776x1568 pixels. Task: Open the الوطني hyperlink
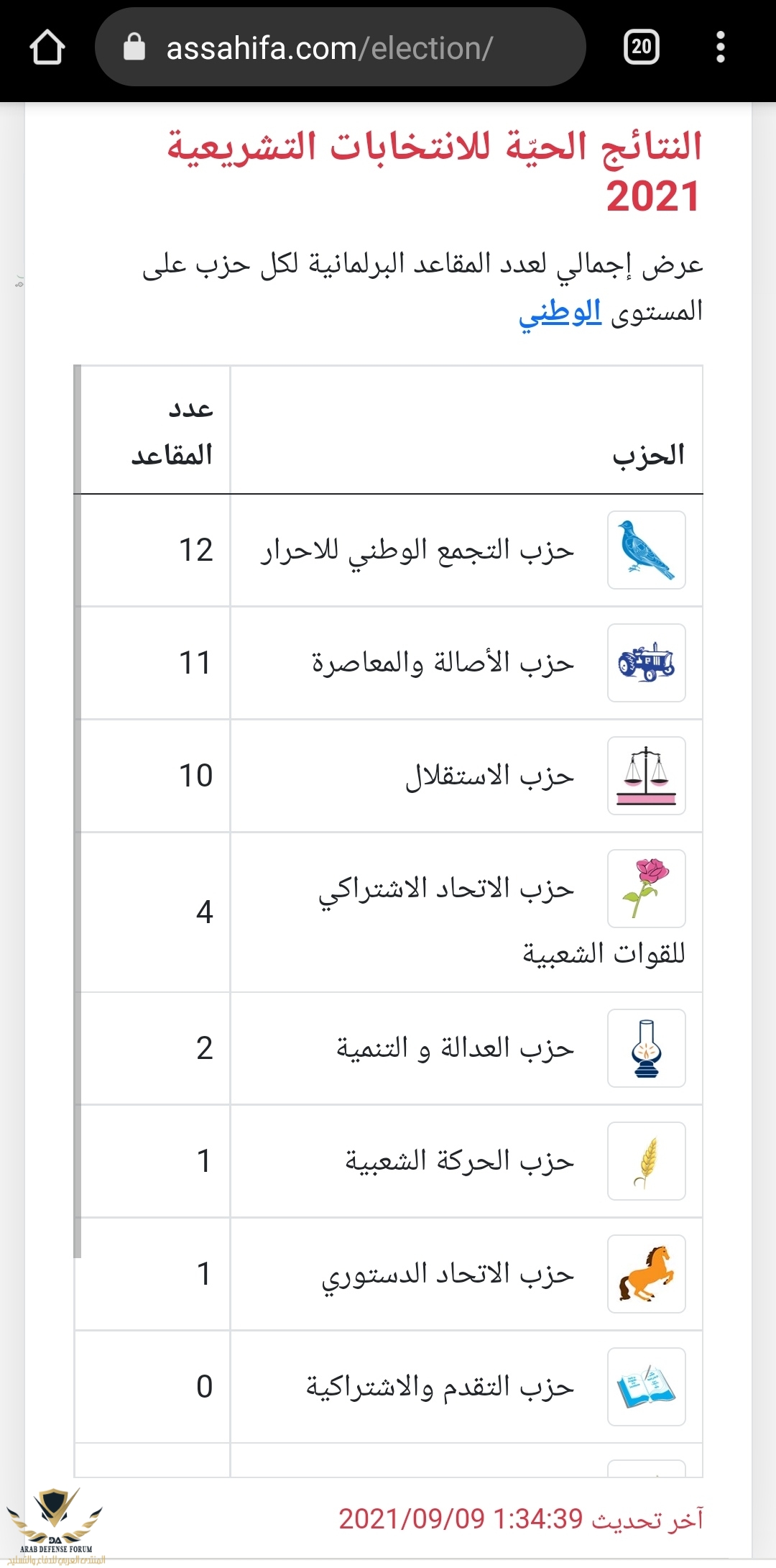click(560, 312)
